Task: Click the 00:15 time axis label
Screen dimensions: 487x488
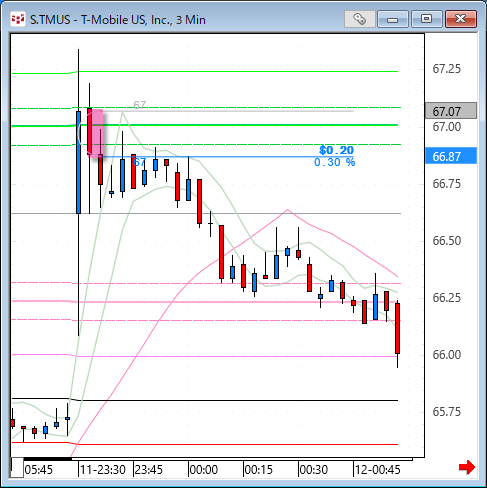Action: [x=259, y=470]
